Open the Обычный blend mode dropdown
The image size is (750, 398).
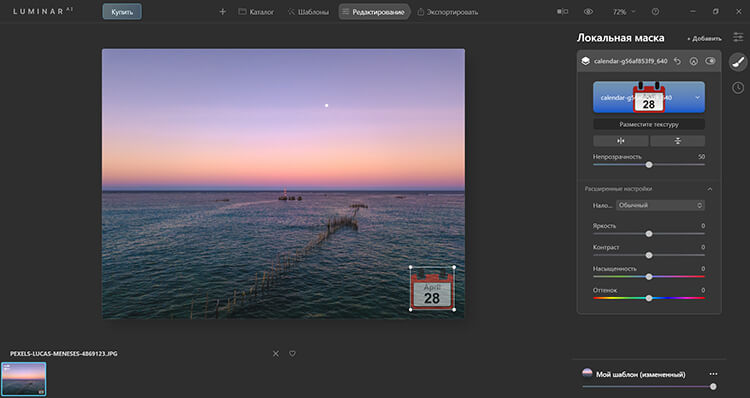(660, 205)
